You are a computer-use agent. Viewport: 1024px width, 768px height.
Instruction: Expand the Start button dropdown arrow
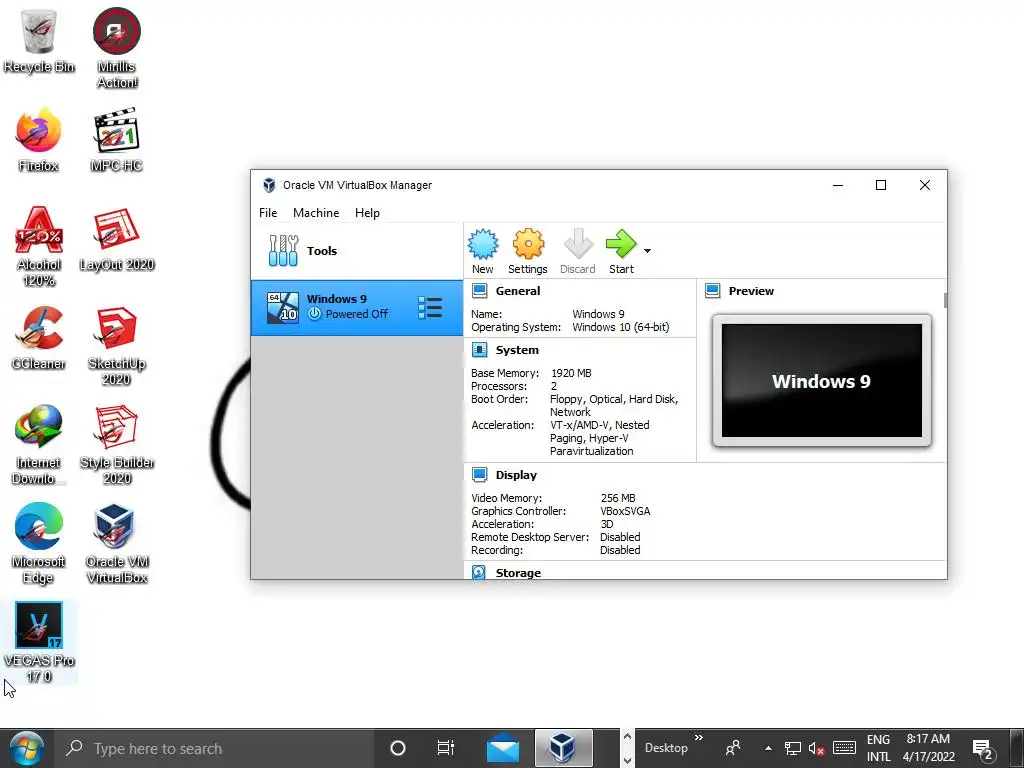click(x=647, y=251)
